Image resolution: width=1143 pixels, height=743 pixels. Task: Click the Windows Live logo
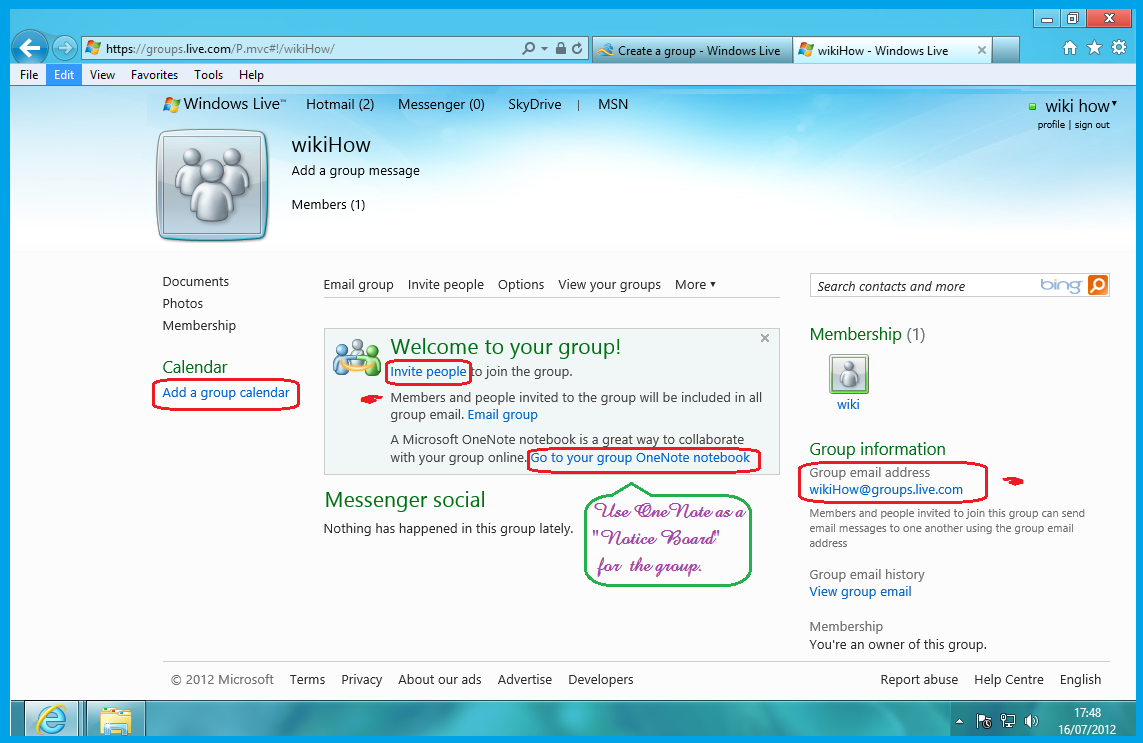pyautogui.click(x=225, y=104)
